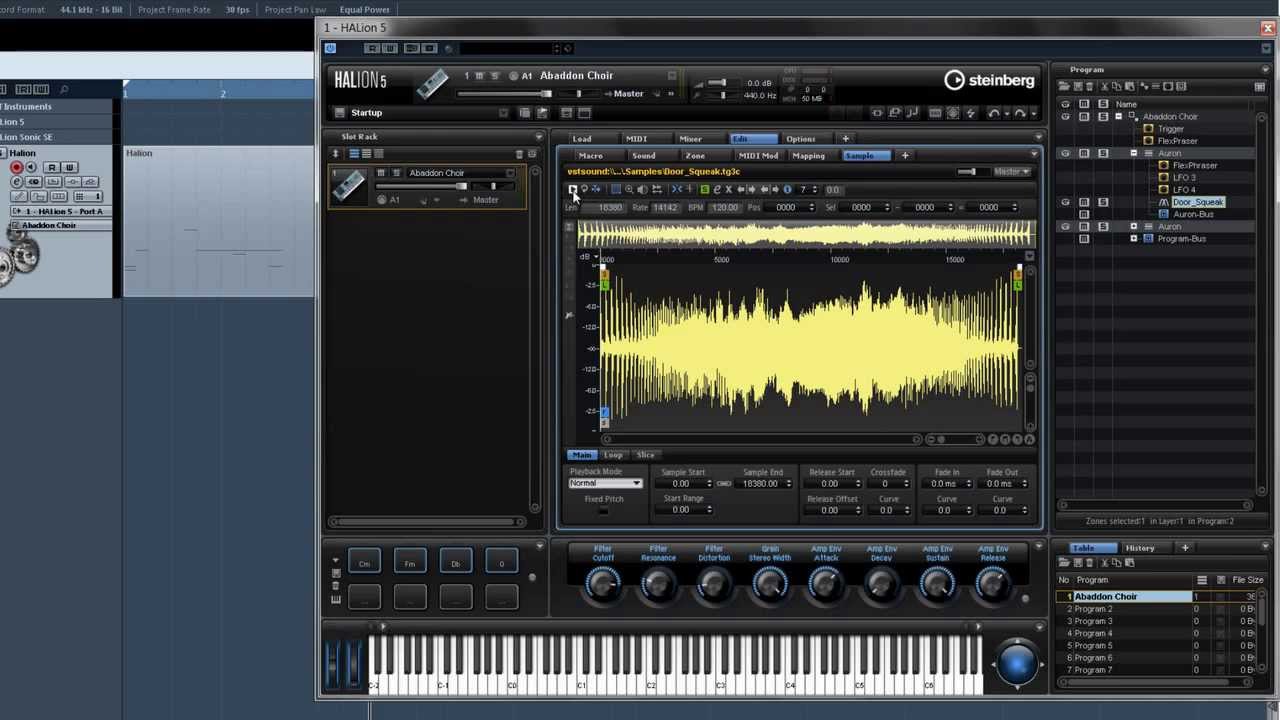Screen dimensions: 1280x720
Task: Click the loop playback icon in sample toolbar
Action: tap(584, 189)
